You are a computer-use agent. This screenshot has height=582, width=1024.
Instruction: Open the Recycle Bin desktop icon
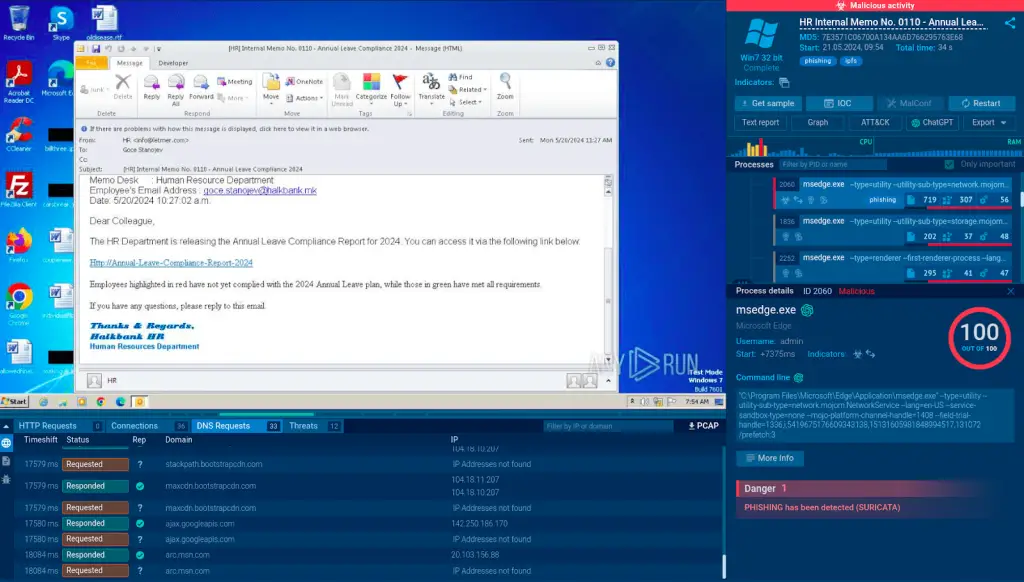(19, 23)
